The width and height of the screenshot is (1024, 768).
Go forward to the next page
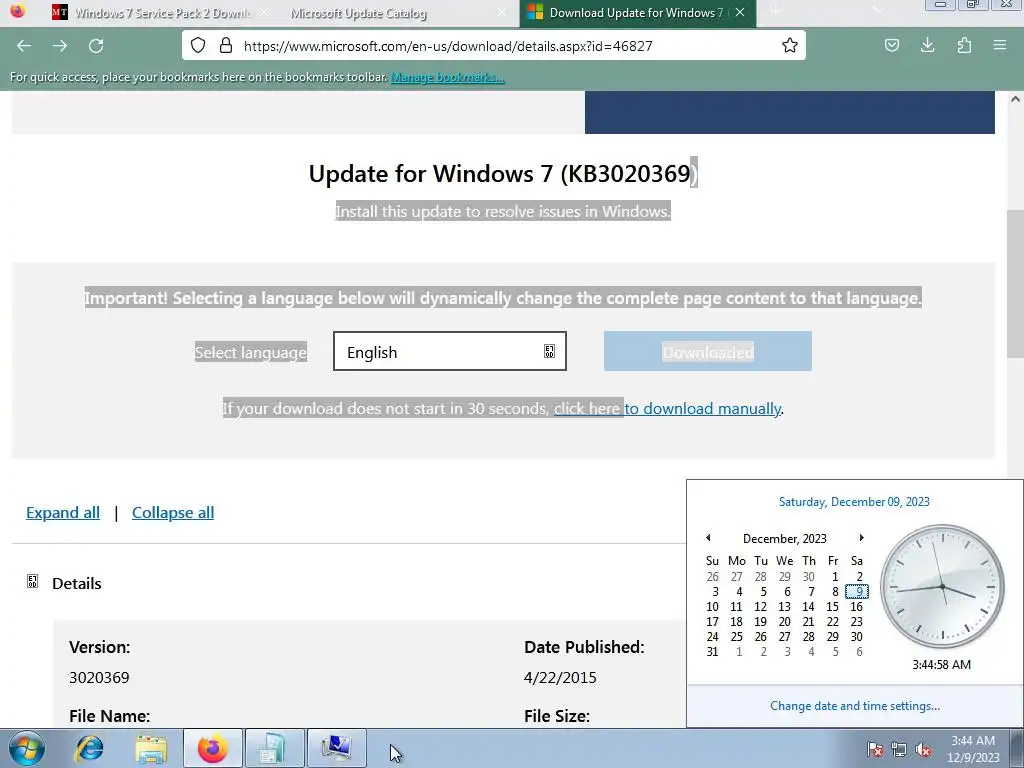tap(60, 46)
